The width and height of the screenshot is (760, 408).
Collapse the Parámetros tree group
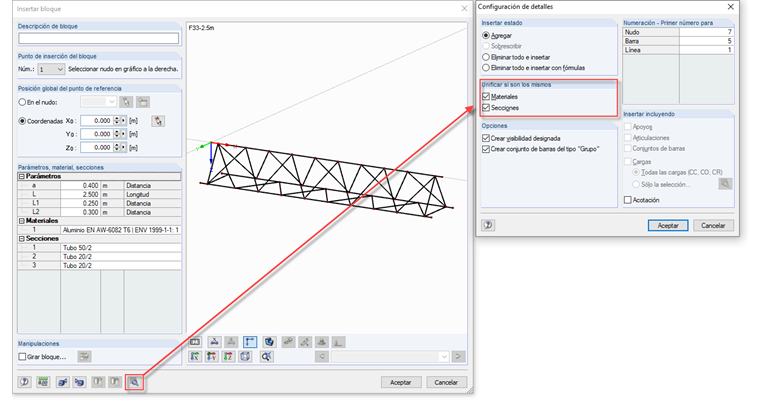click(22, 176)
